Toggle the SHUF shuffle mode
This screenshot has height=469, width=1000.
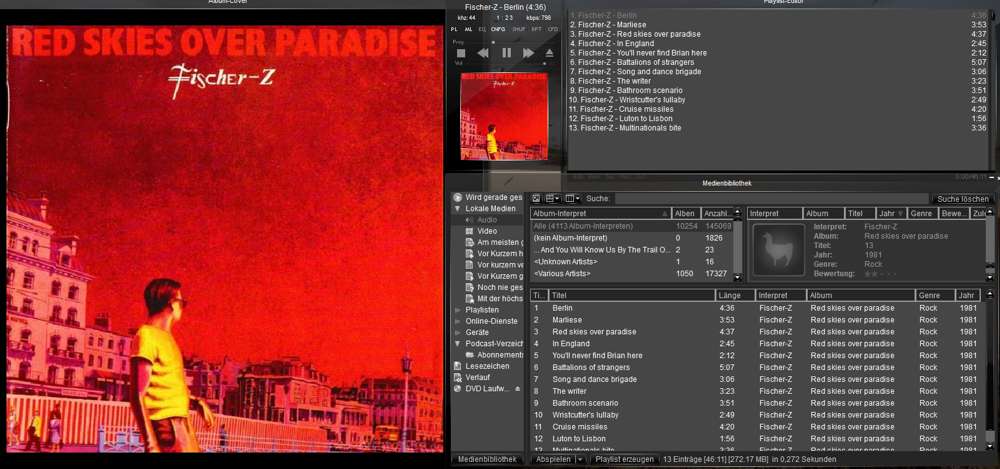(x=519, y=30)
